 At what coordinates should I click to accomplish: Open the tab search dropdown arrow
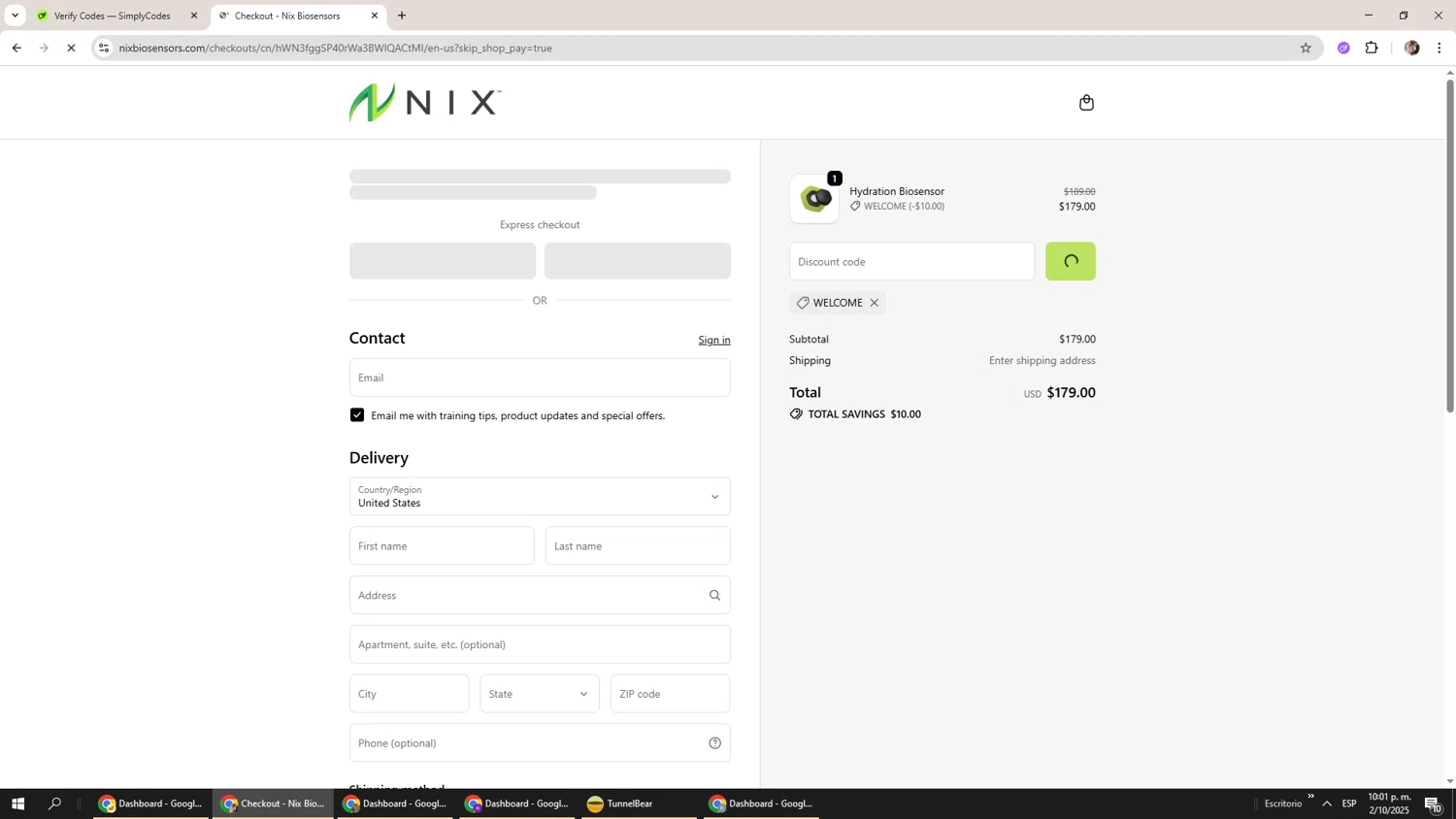pos(15,16)
